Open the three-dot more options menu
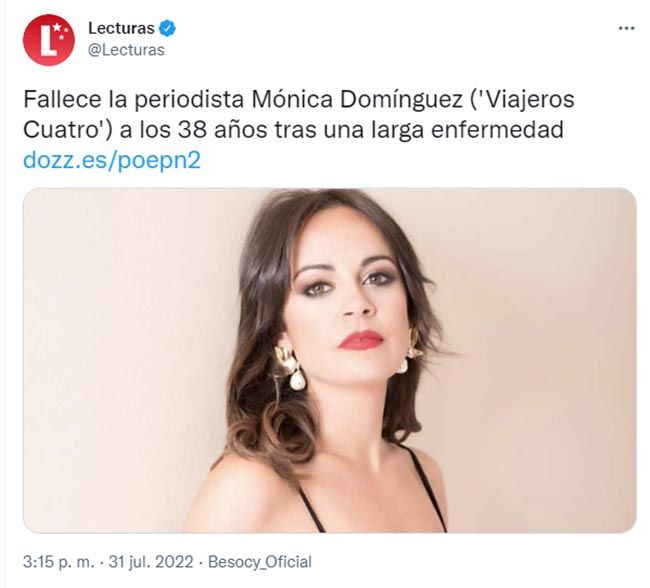Screen dimensions: 650x588 [x=626, y=28]
